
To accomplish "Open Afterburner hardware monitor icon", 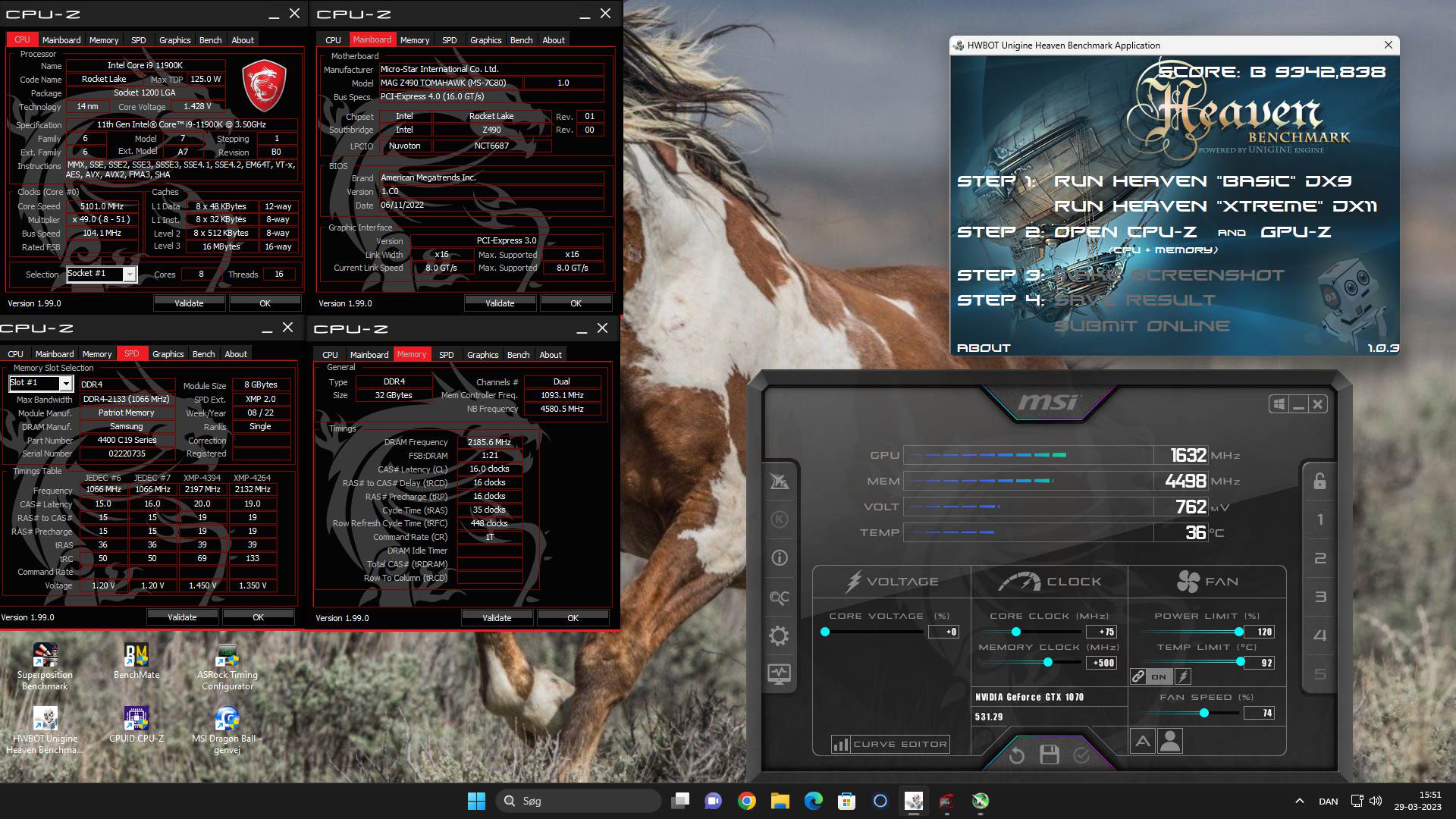I will point(779,673).
